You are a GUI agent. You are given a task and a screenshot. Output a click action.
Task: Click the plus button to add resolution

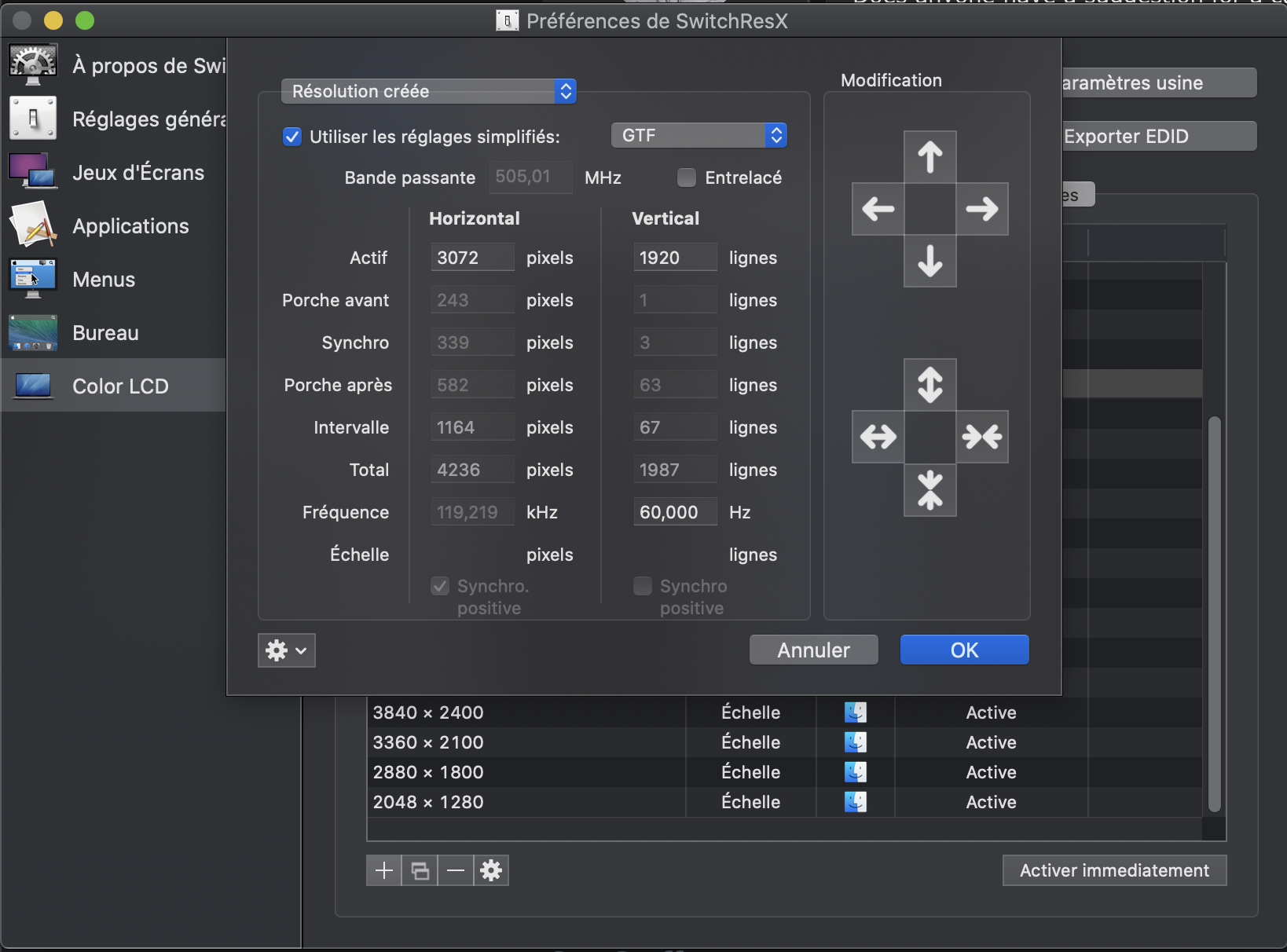(384, 870)
